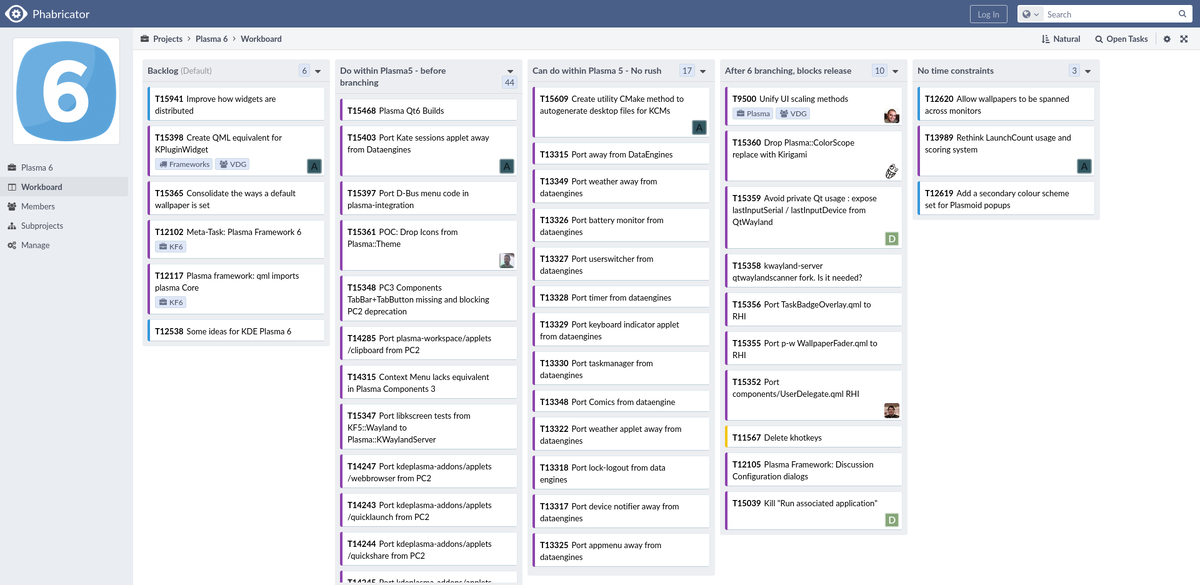Open task T12538 Some ideas for KDE Plasma 6
1200x585 pixels.
(x=237, y=331)
